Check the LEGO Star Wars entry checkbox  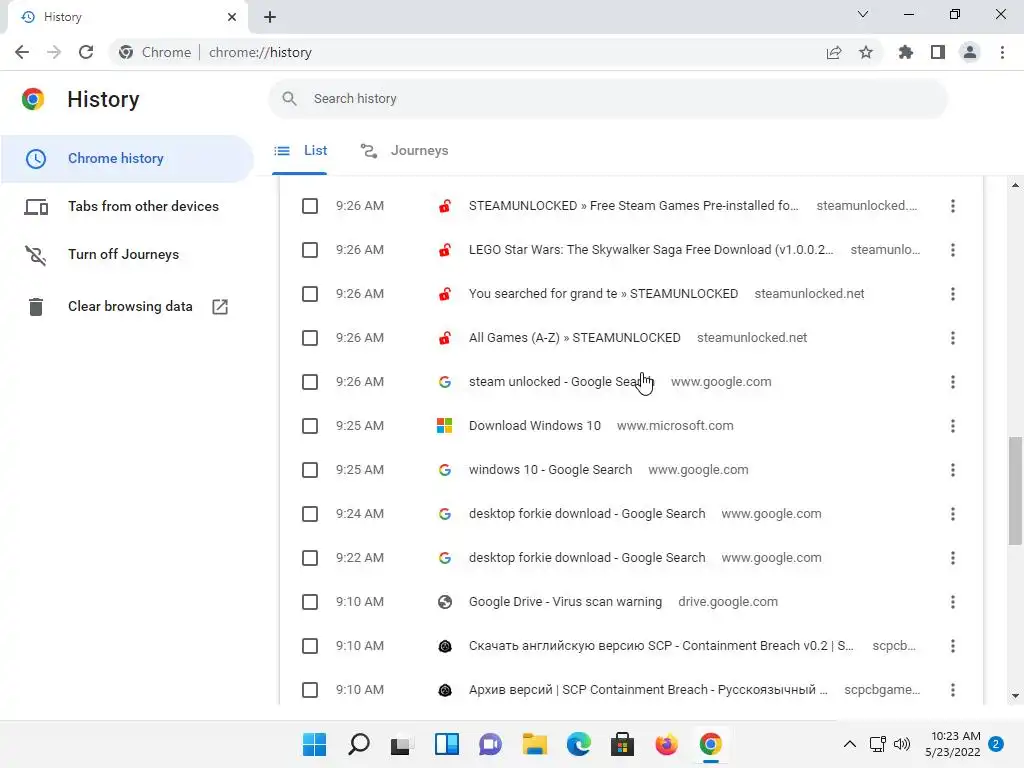click(x=310, y=250)
